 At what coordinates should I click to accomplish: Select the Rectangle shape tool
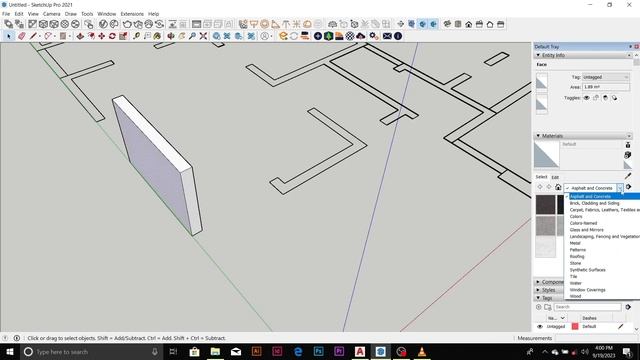pyautogui.click(x=63, y=36)
